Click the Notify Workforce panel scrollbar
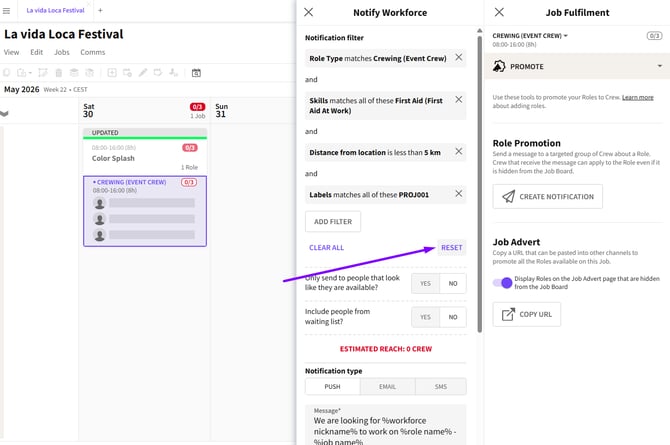Viewport: 670px width, 445px height. pyautogui.click(x=479, y=184)
